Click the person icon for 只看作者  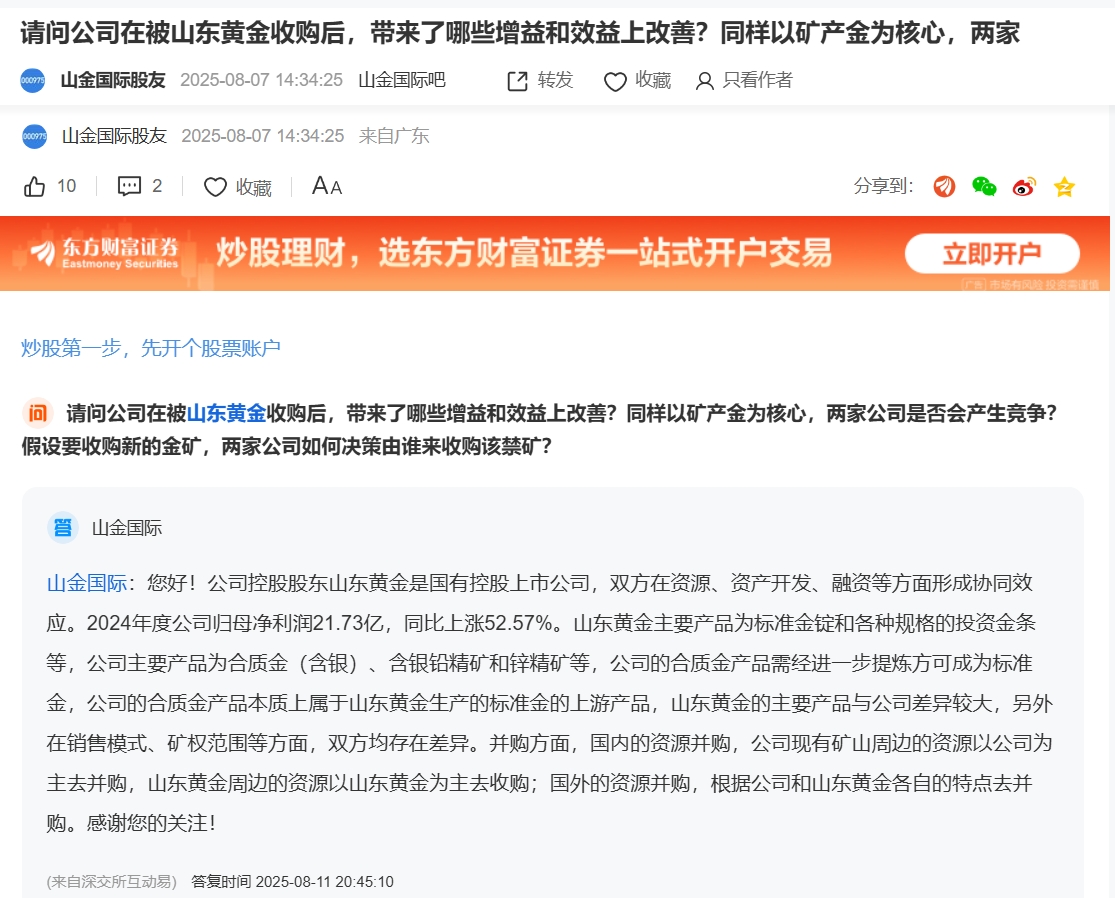pos(705,81)
